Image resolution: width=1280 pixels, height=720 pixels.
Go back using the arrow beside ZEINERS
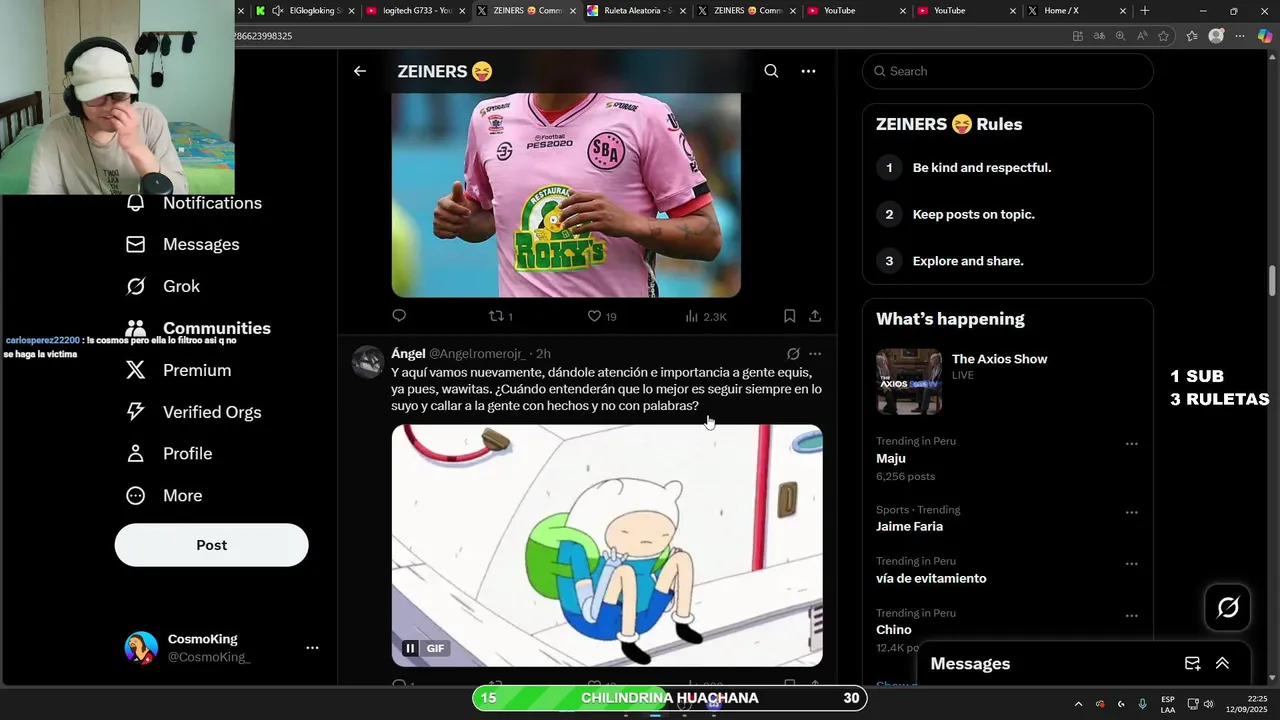point(360,71)
